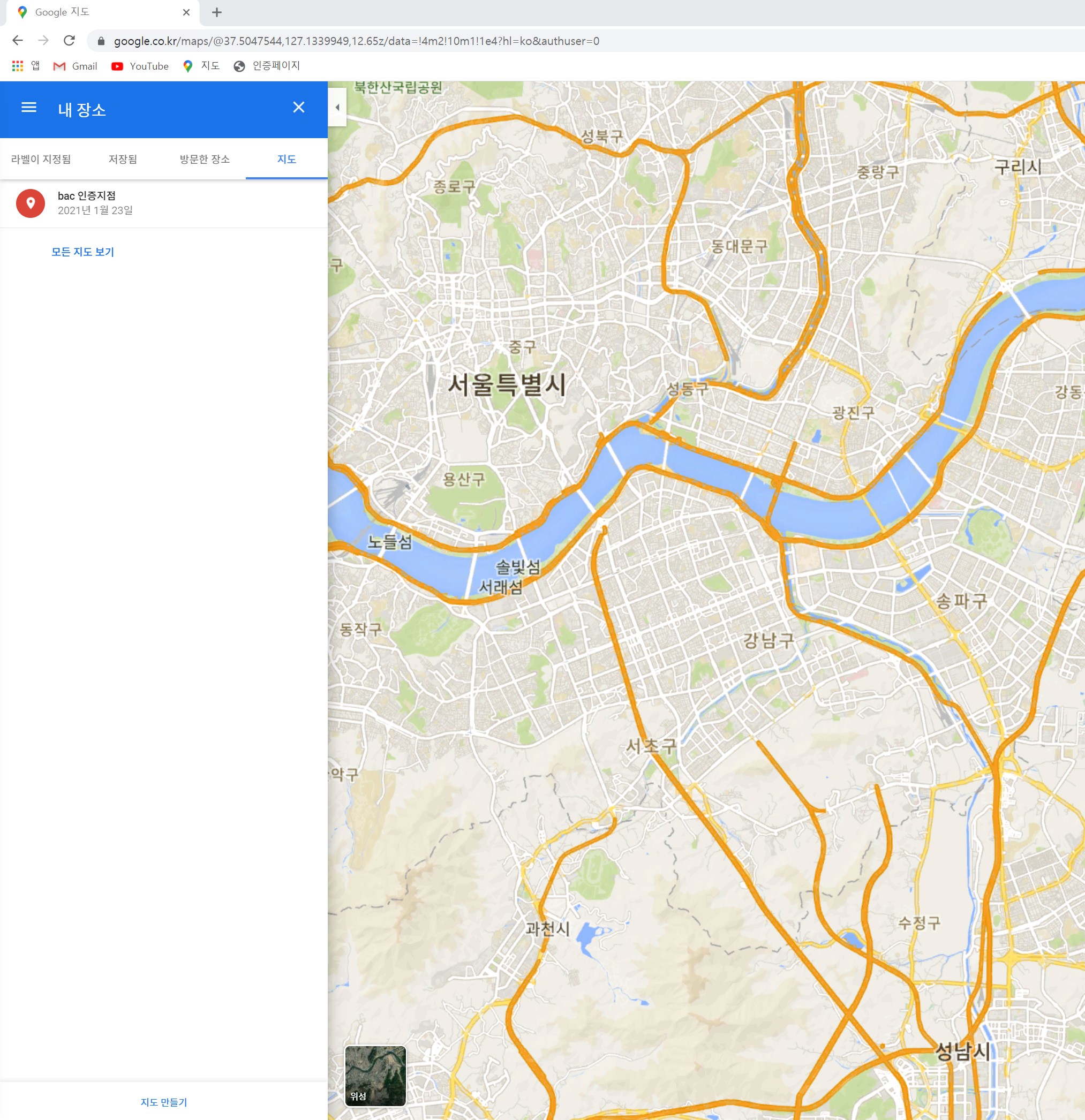Select the Maps tab (지도)
Viewport: 1085px width, 1120px height.
point(287,160)
